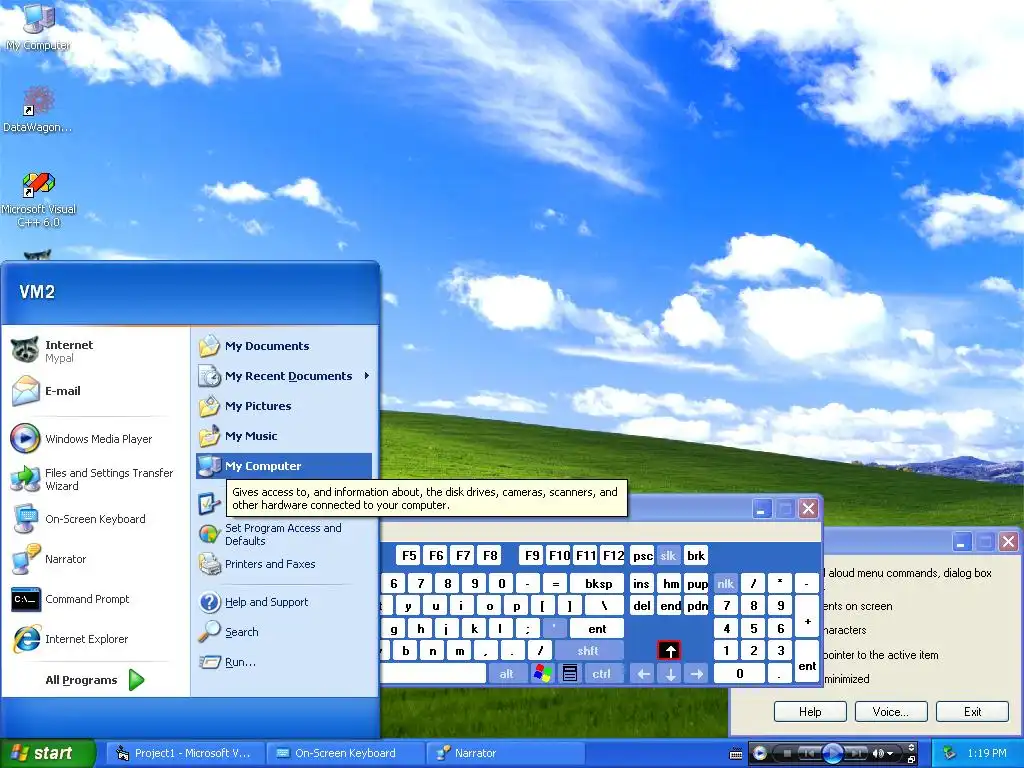Click the My Computer desktop icon

click(x=38, y=26)
